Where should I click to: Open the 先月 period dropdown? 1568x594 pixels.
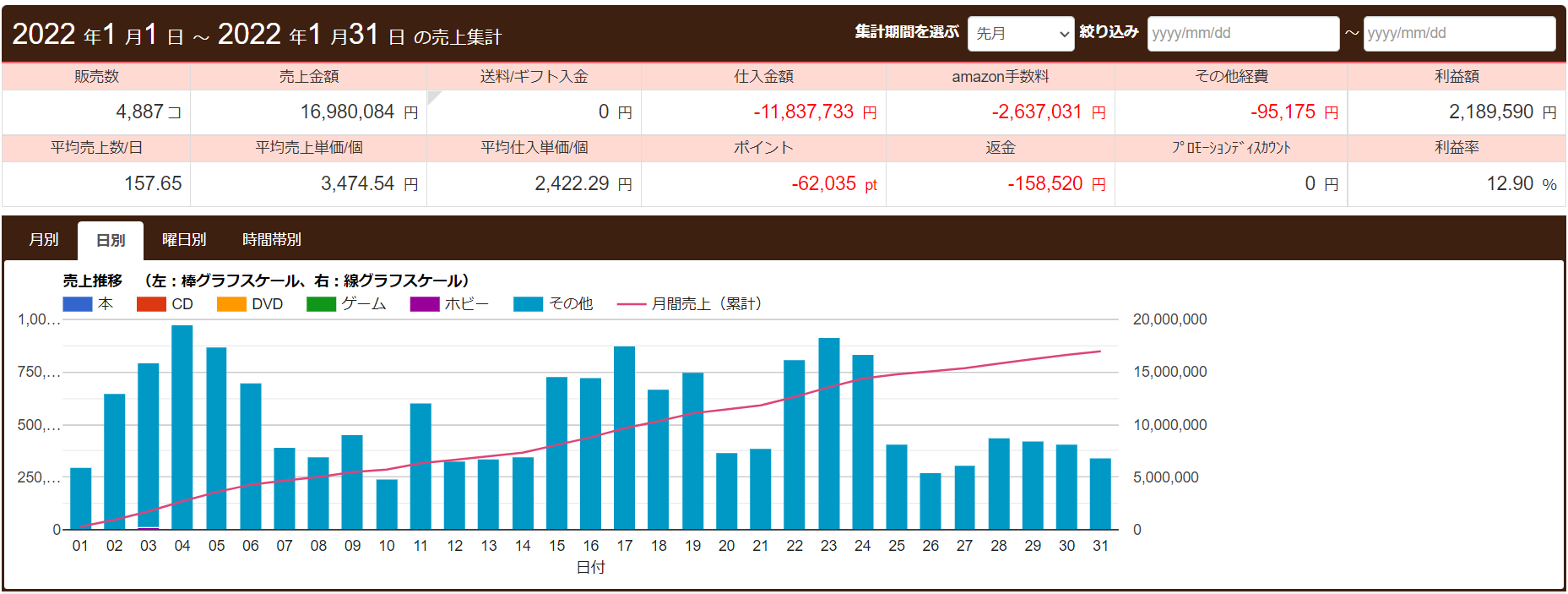[1020, 34]
